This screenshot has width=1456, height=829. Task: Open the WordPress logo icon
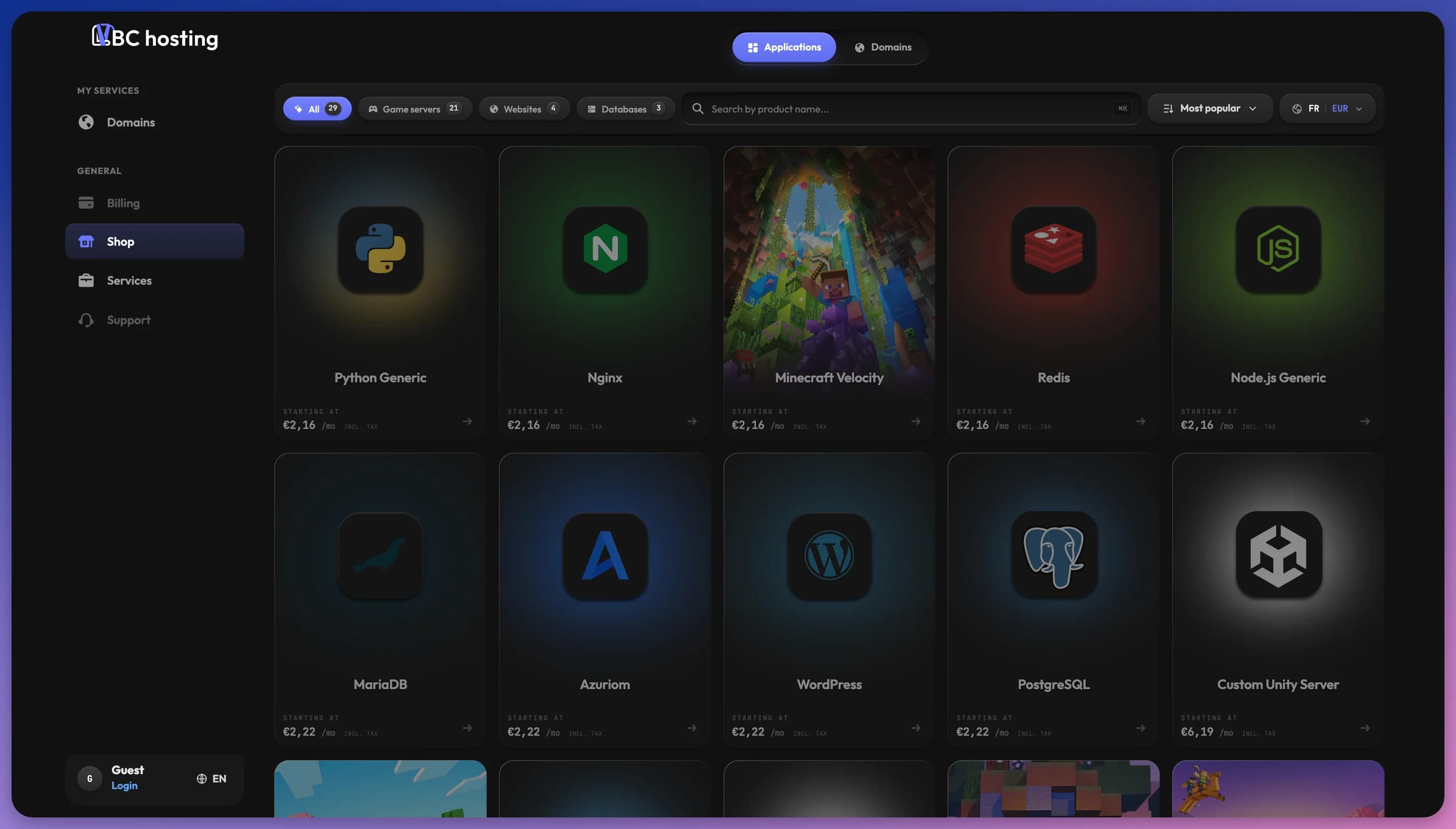(x=829, y=555)
